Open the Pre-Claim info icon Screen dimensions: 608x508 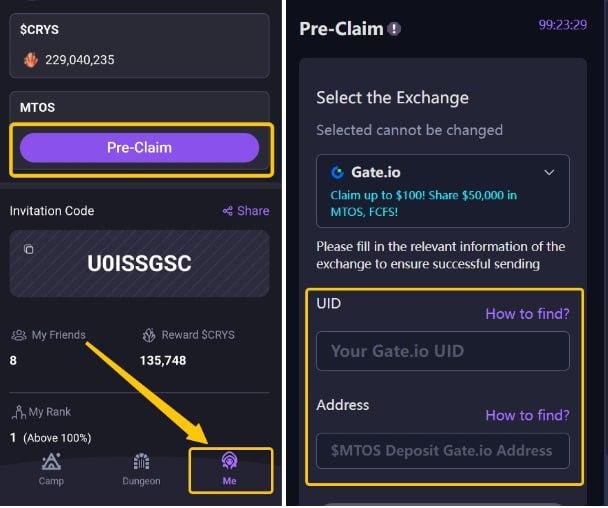pos(394,29)
